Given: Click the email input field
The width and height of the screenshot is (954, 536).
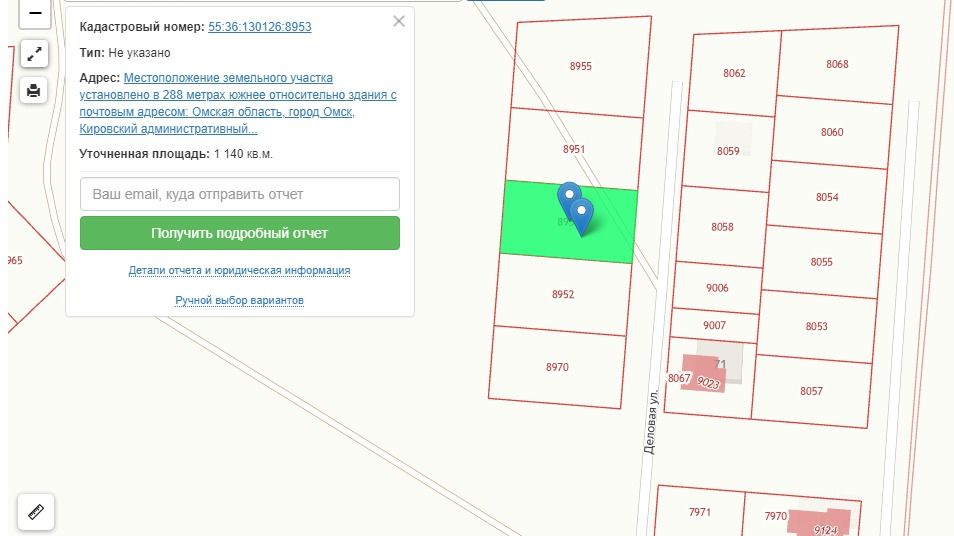Looking at the screenshot, I should coord(239,194).
